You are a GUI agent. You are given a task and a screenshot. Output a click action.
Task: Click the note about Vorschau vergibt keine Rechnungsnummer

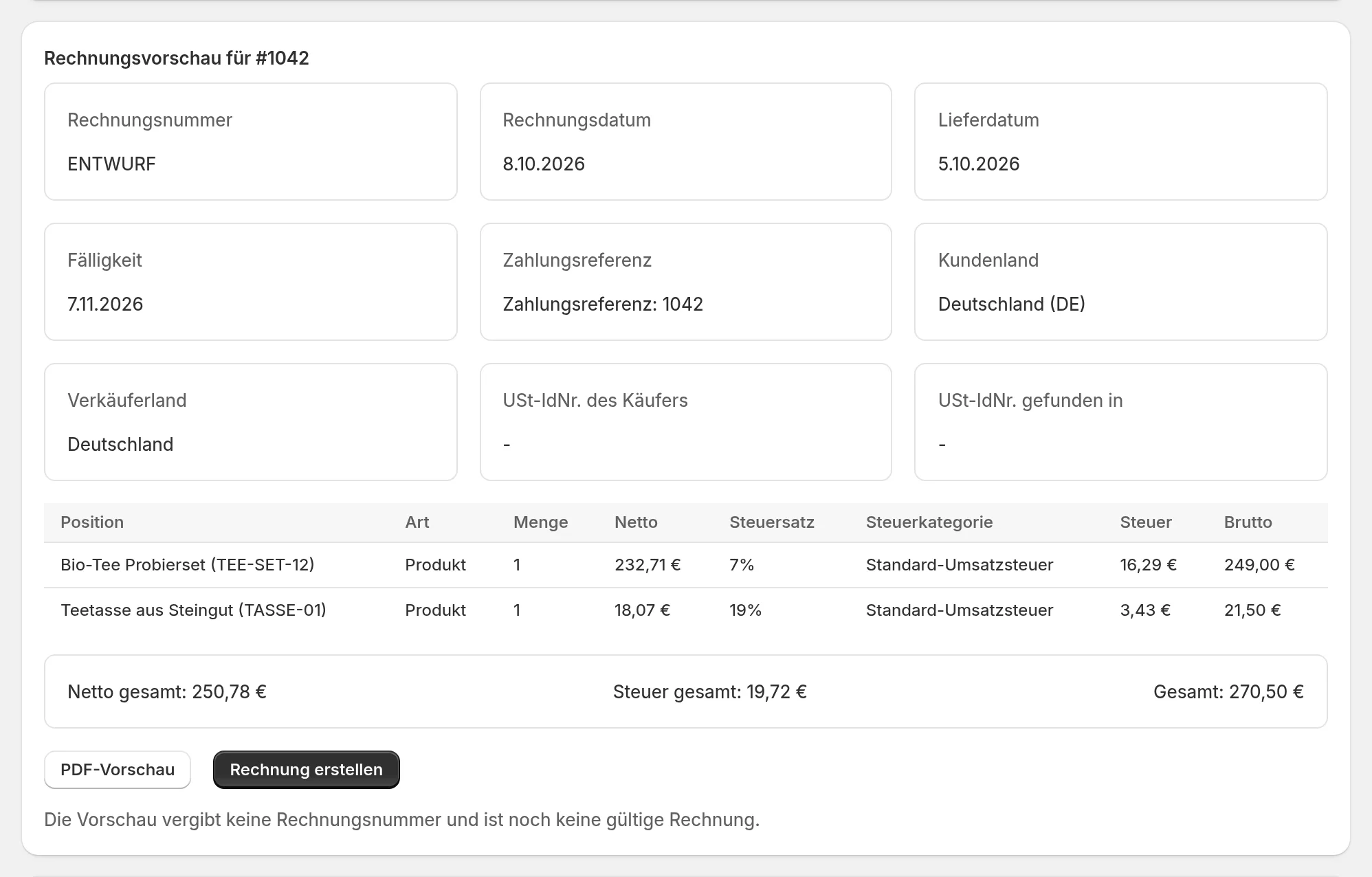(x=402, y=820)
